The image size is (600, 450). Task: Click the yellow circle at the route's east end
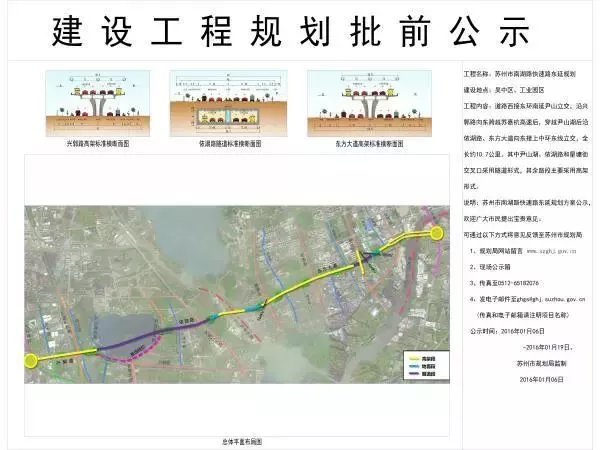pyautogui.click(x=437, y=233)
